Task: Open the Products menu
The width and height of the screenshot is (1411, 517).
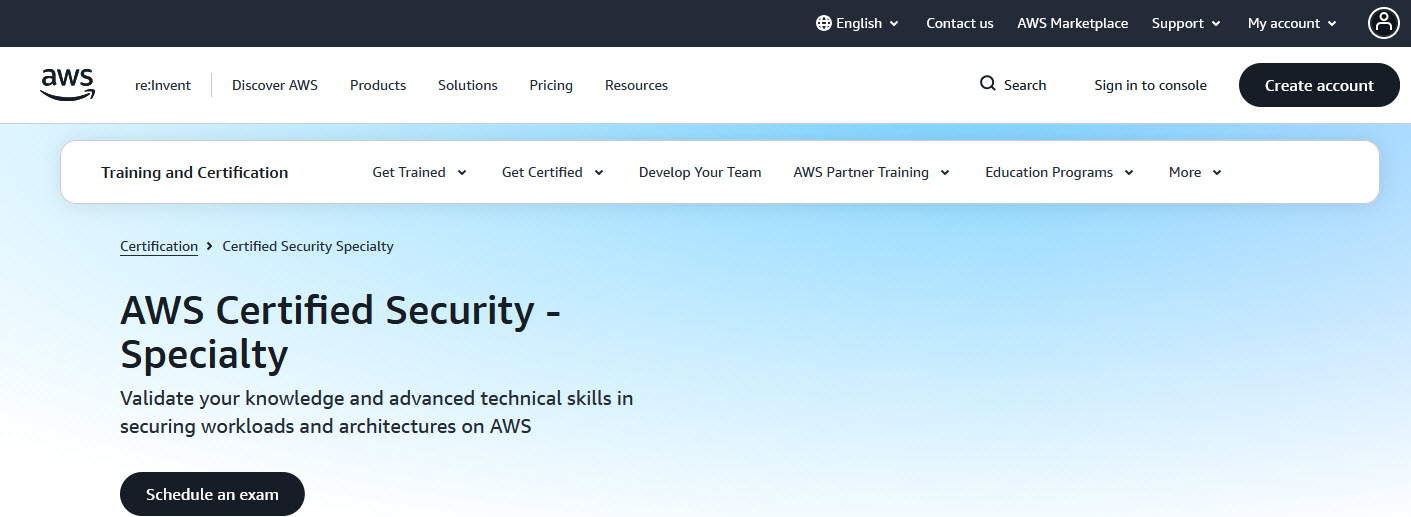Action: (x=378, y=85)
